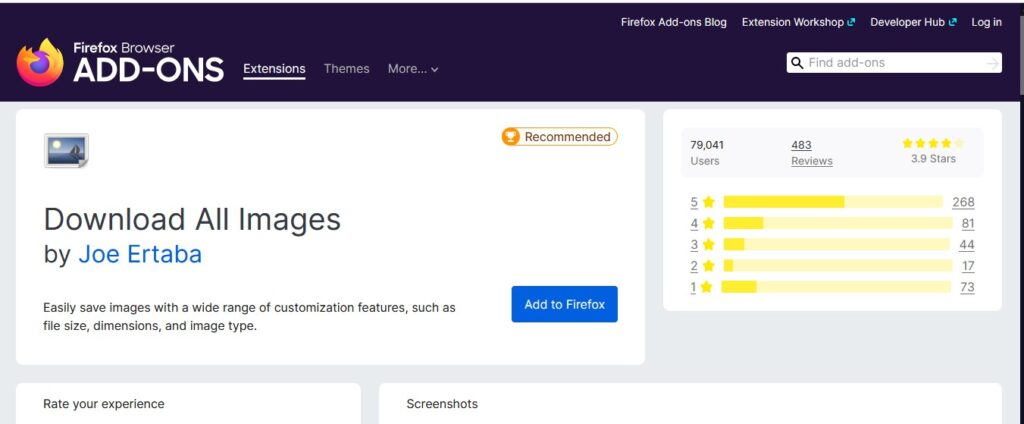Image resolution: width=1024 pixels, height=424 pixels.
Task: Click the 2-star rating bar
Action: pyautogui.click(x=839, y=266)
